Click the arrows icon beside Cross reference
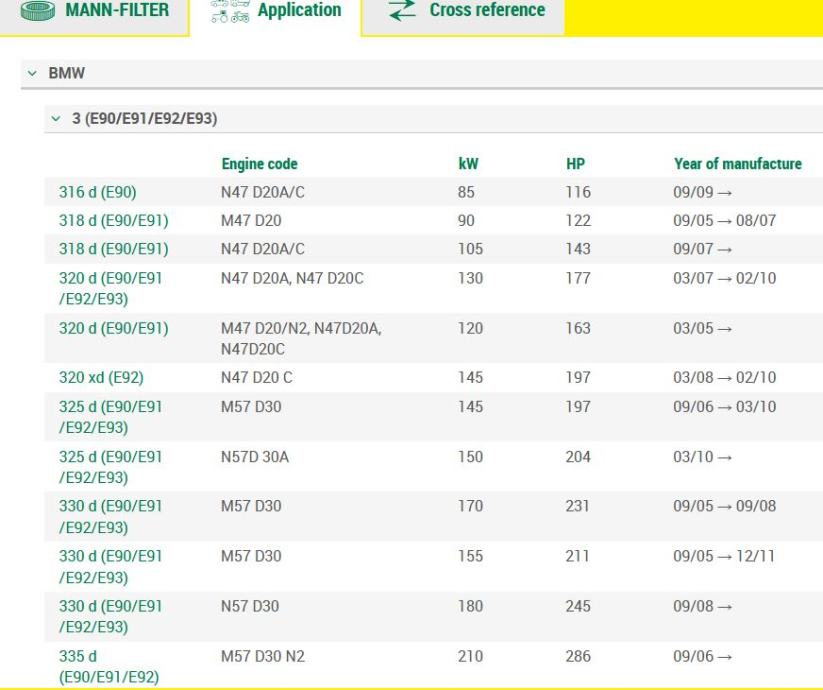 [400, 10]
